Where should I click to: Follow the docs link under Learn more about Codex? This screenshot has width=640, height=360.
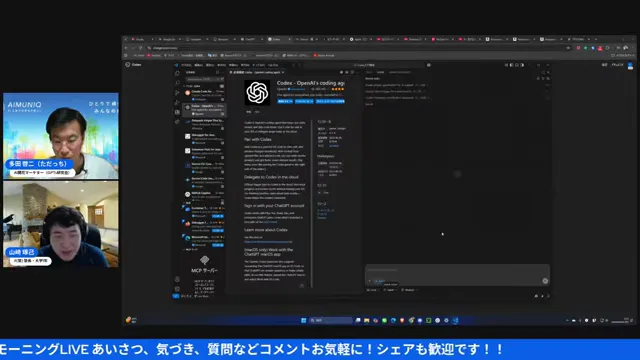tap(268, 242)
